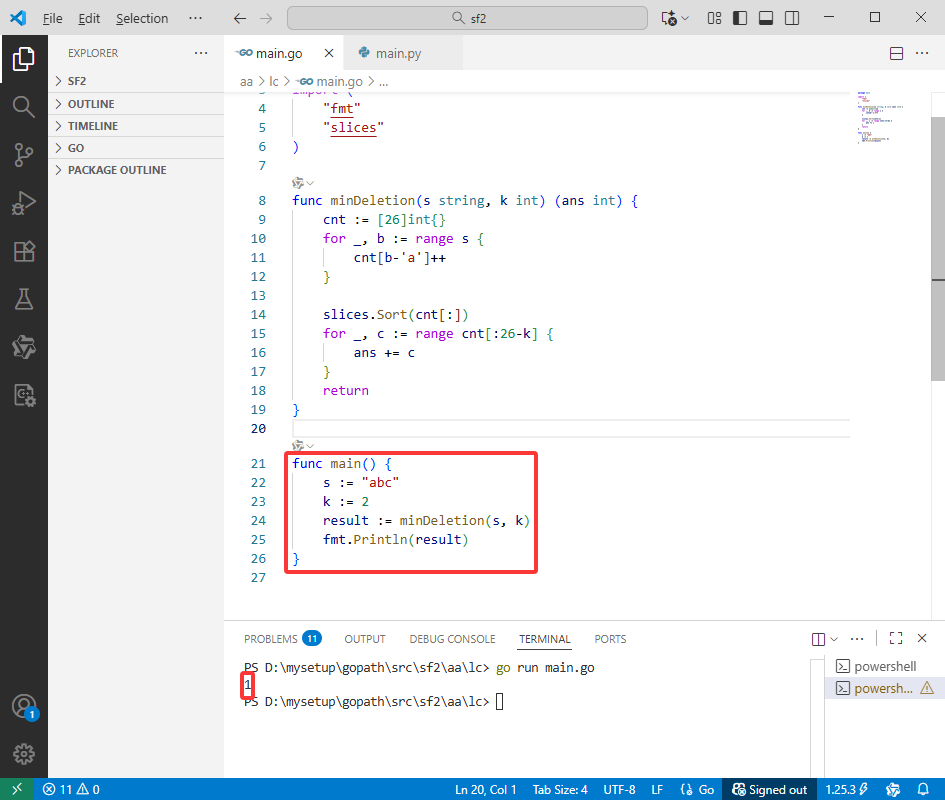Click aa breadcrumb folder
945x800 pixels.
pos(246,81)
